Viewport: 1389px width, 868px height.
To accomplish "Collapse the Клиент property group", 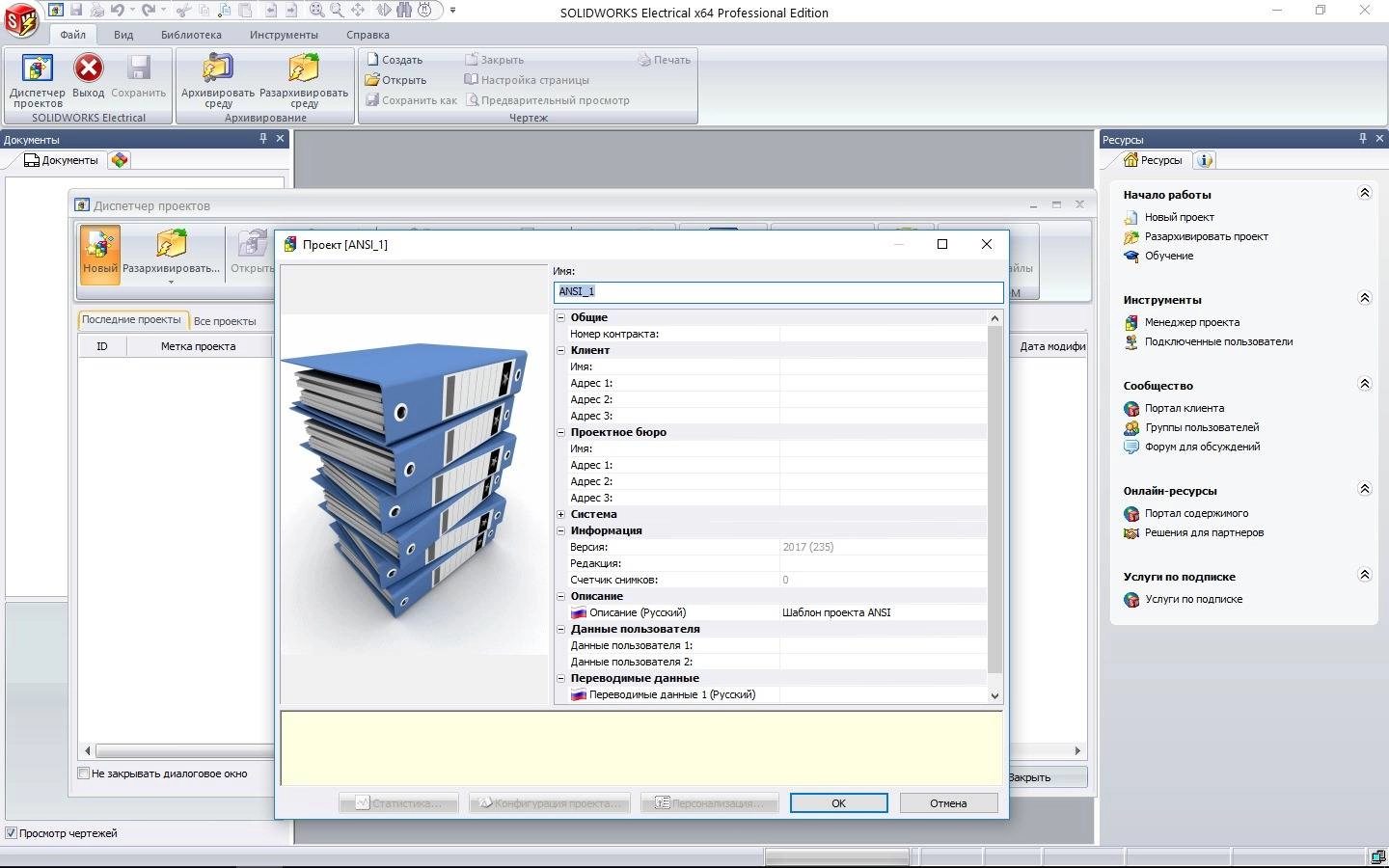I will (x=560, y=350).
